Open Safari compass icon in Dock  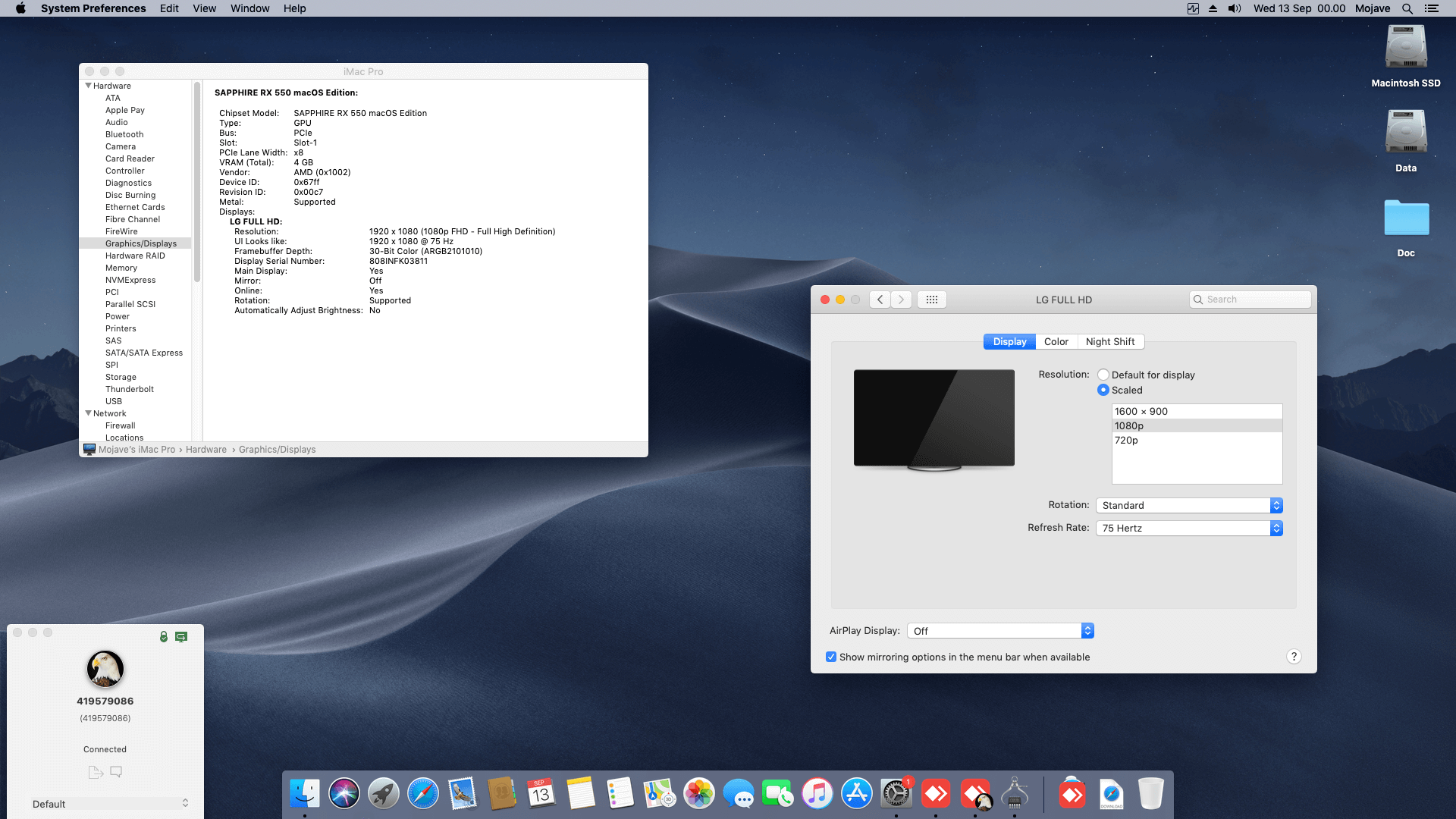coord(423,794)
